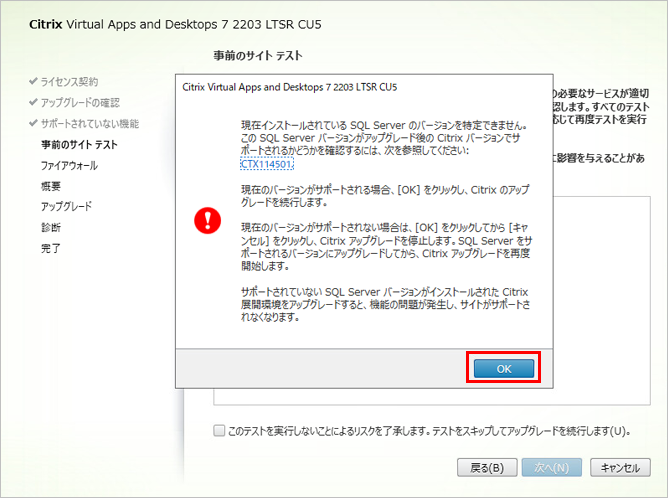The width and height of the screenshot is (668, 498).
Task: Click checkmark icon beside アップグレードの確認
Action: coord(33,102)
